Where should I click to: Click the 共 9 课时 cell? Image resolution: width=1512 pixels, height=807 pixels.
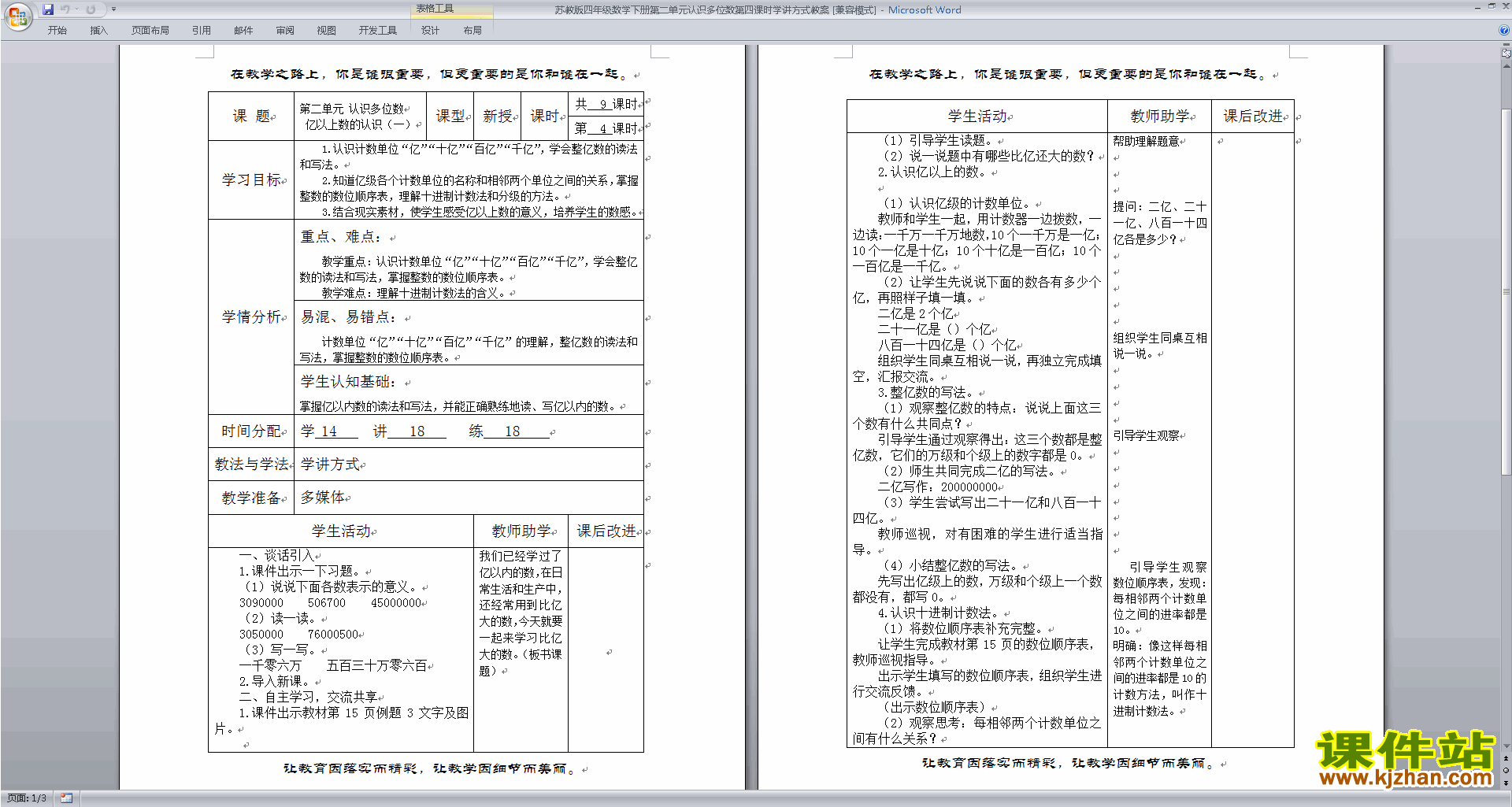click(606, 104)
